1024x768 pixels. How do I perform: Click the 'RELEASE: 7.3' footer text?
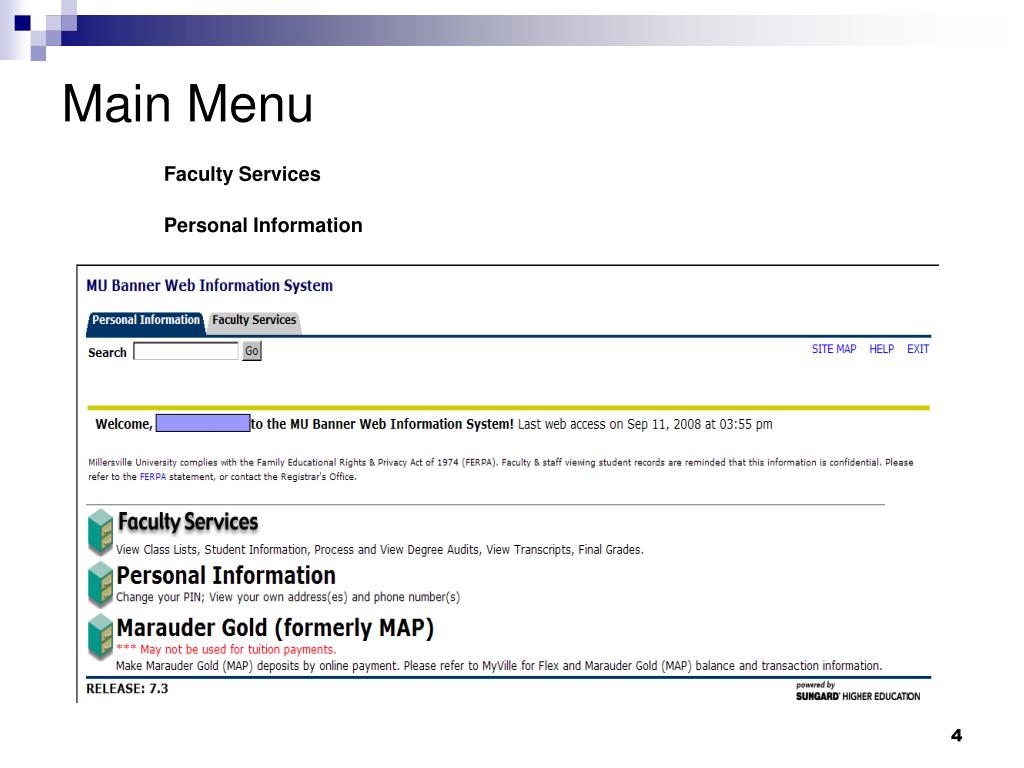[127, 689]
